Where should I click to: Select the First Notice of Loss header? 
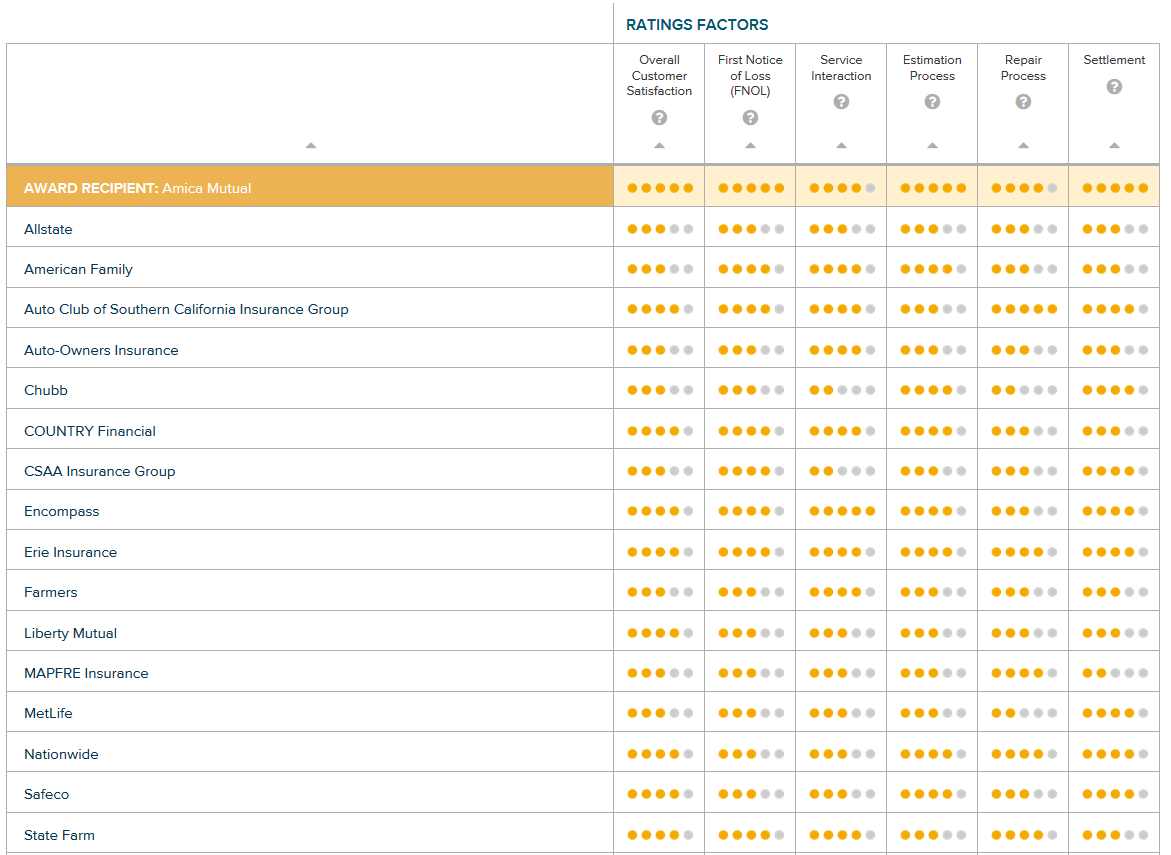[x=750, y=75]
